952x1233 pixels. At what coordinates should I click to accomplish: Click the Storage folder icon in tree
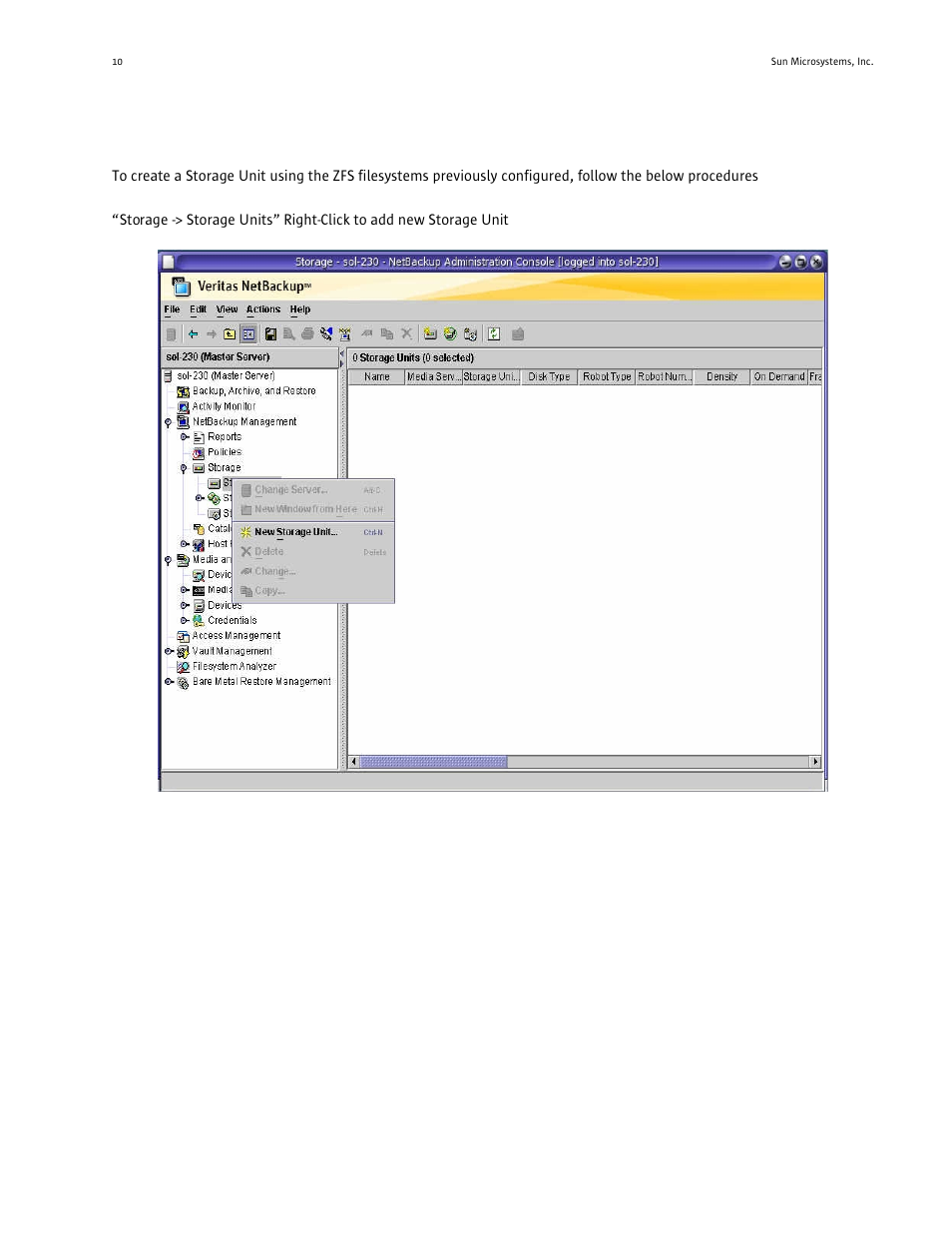(199, 467)
